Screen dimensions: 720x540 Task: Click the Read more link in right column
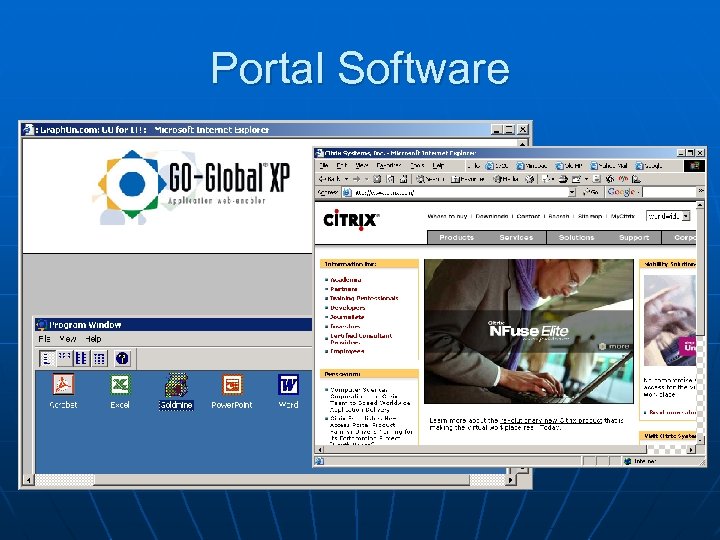(x=673, y=412)
